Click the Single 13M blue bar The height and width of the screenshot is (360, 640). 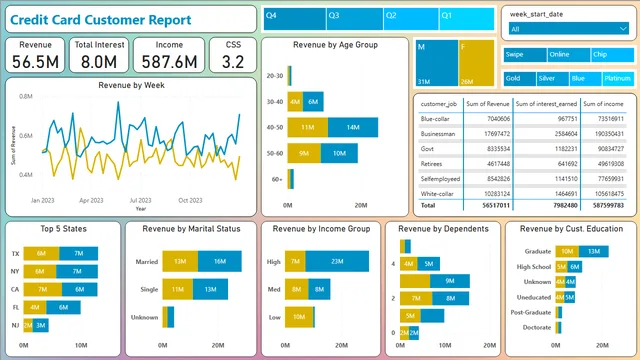(210, 289)
